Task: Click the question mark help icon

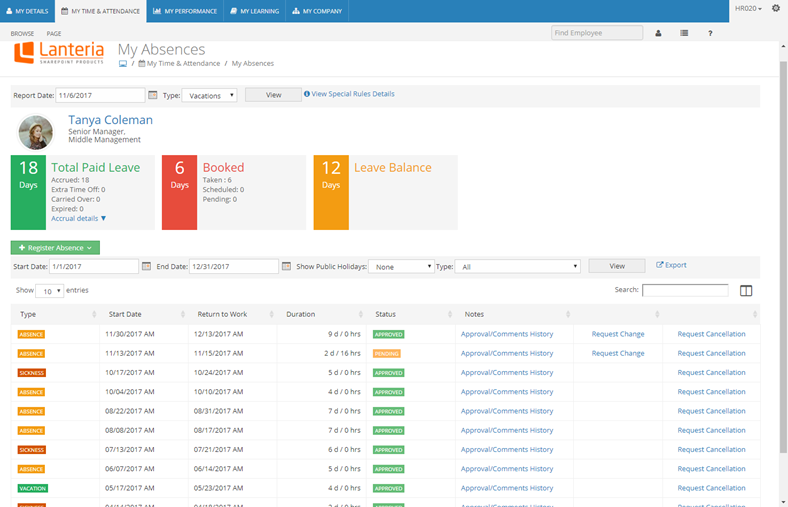Action: (710, 33)
